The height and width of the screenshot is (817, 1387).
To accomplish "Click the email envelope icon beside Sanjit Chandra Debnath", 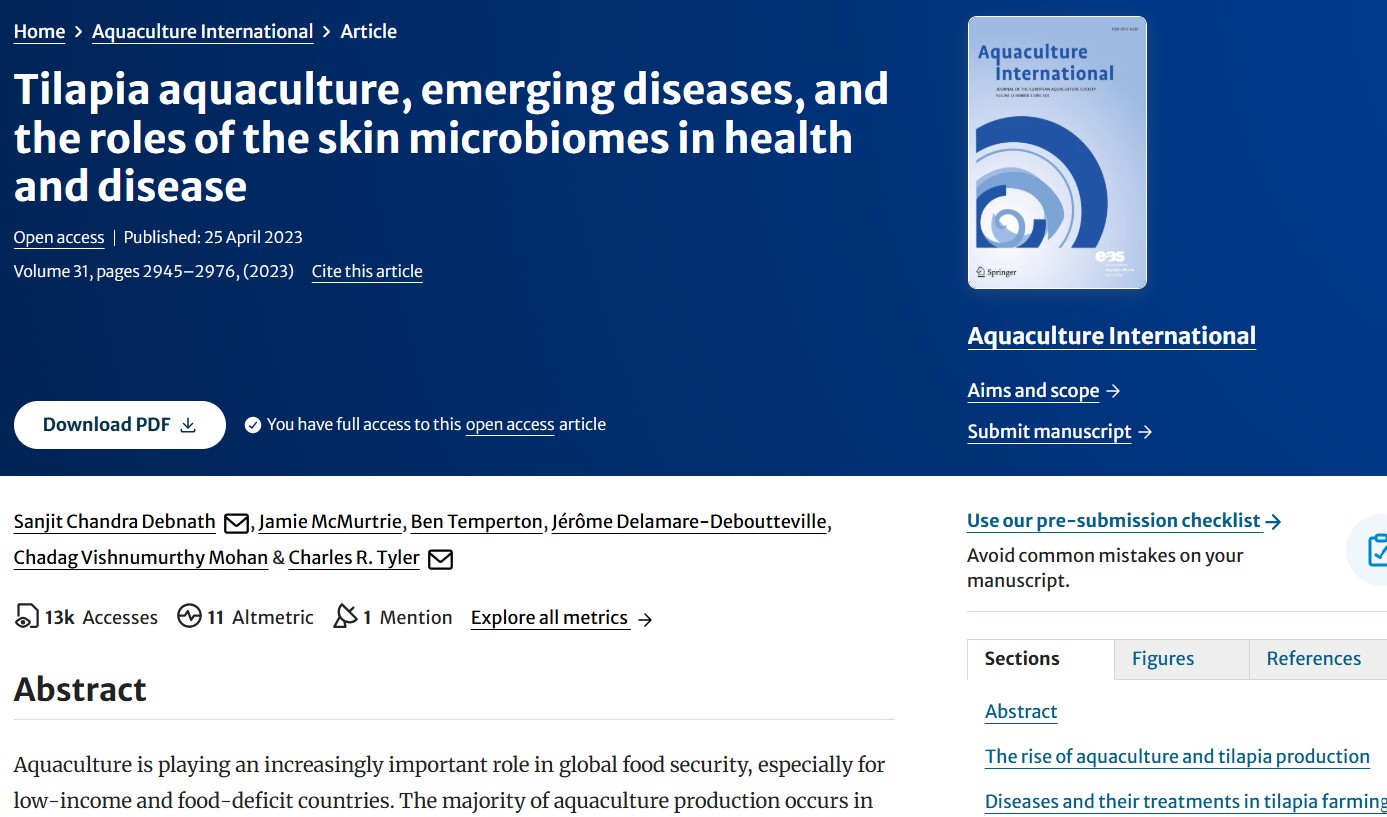I will pyautogui.click(x=236, y=523).
